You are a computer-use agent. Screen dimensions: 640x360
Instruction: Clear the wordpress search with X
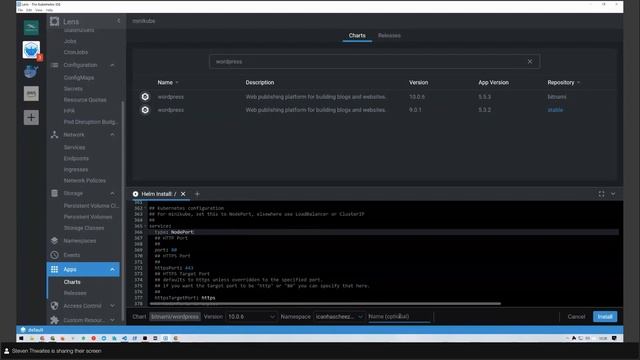click(x=530, y=62)
